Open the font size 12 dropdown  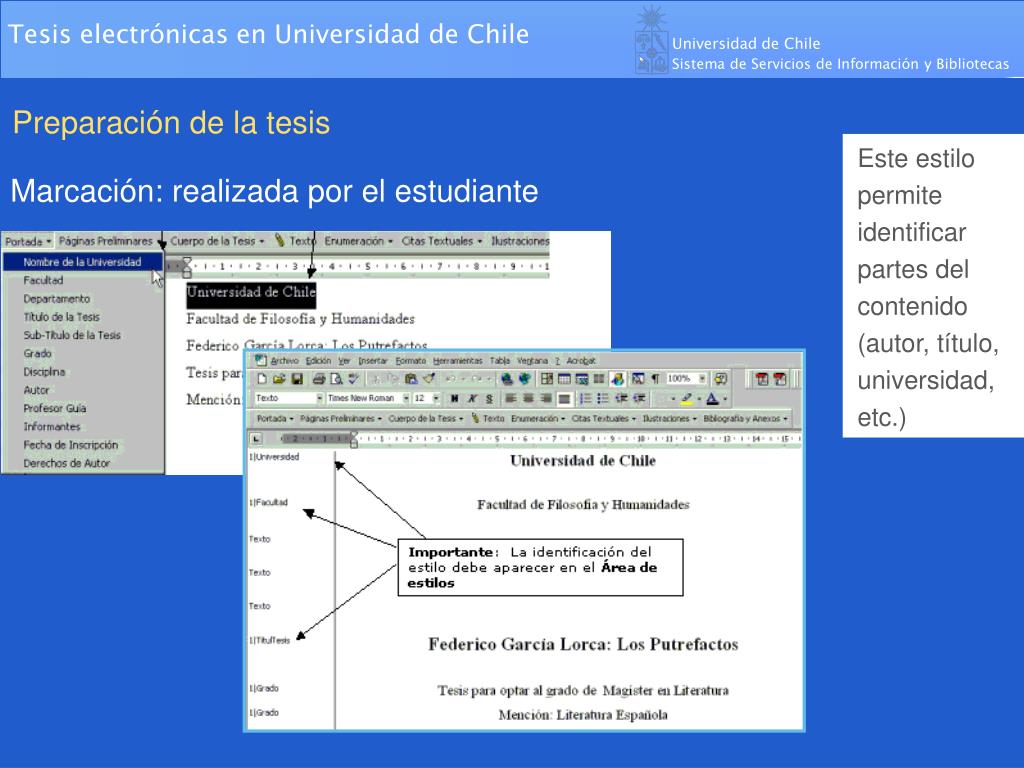[436, 398]
